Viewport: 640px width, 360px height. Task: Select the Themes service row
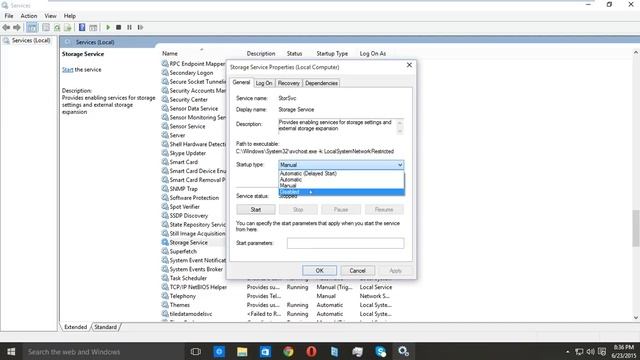pos(180,305)
